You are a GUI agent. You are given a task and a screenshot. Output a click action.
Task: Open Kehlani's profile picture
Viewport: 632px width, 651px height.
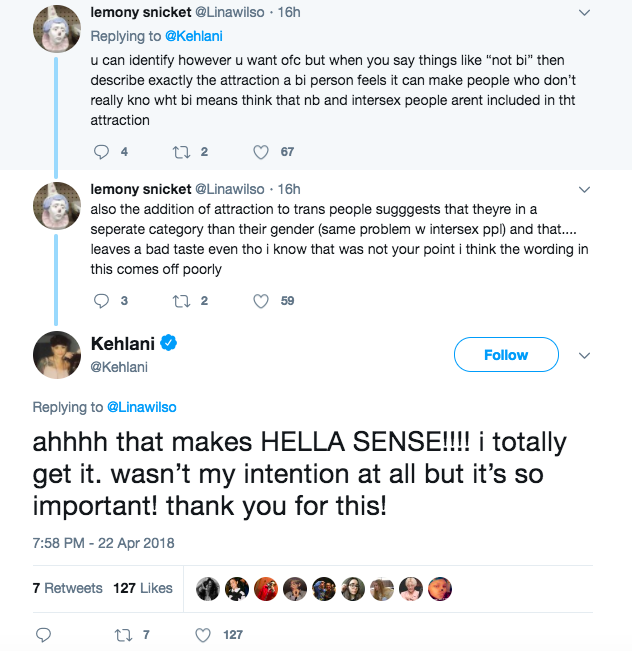click(57, 355)
